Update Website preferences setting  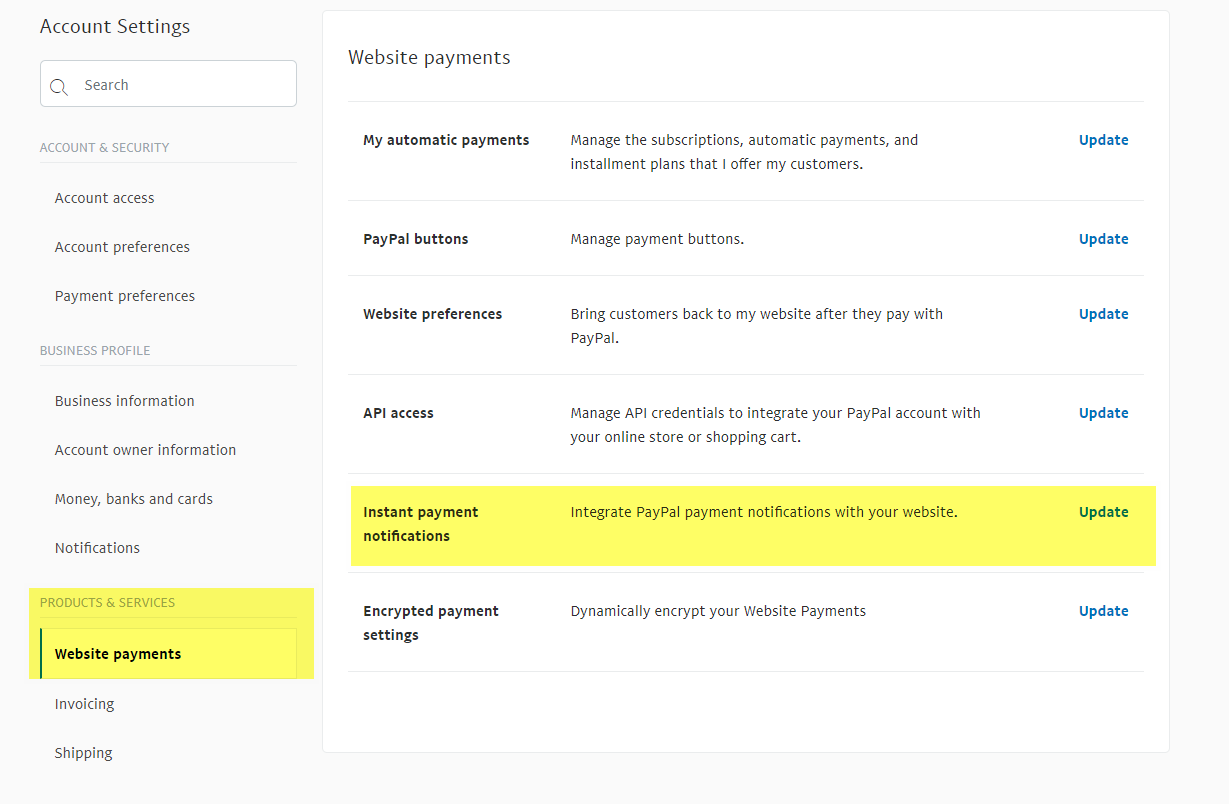1103,314
